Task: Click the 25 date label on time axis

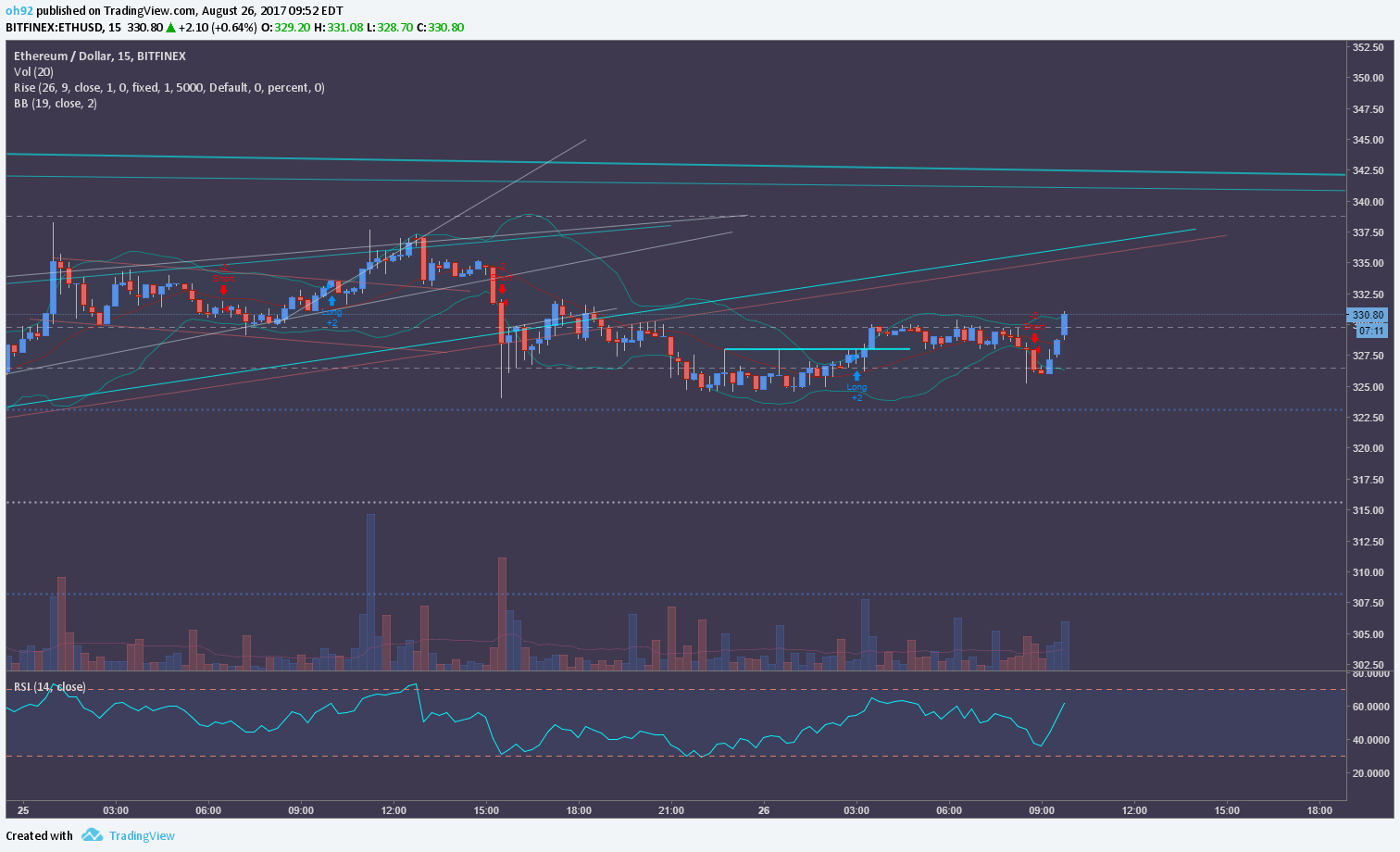Action: (23, 810)
